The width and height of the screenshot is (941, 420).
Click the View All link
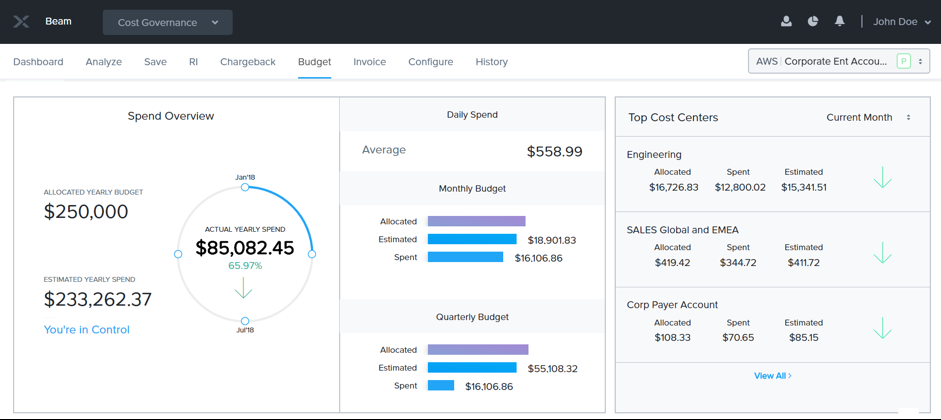(x=772, y=376)
